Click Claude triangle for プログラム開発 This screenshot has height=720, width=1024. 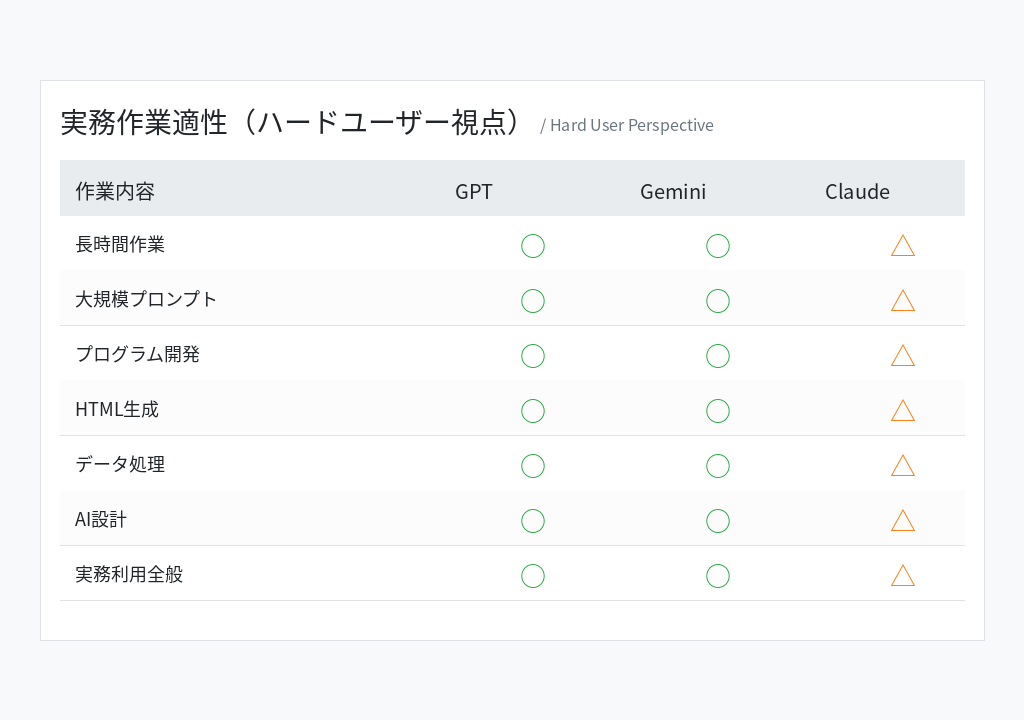point(903,355)
